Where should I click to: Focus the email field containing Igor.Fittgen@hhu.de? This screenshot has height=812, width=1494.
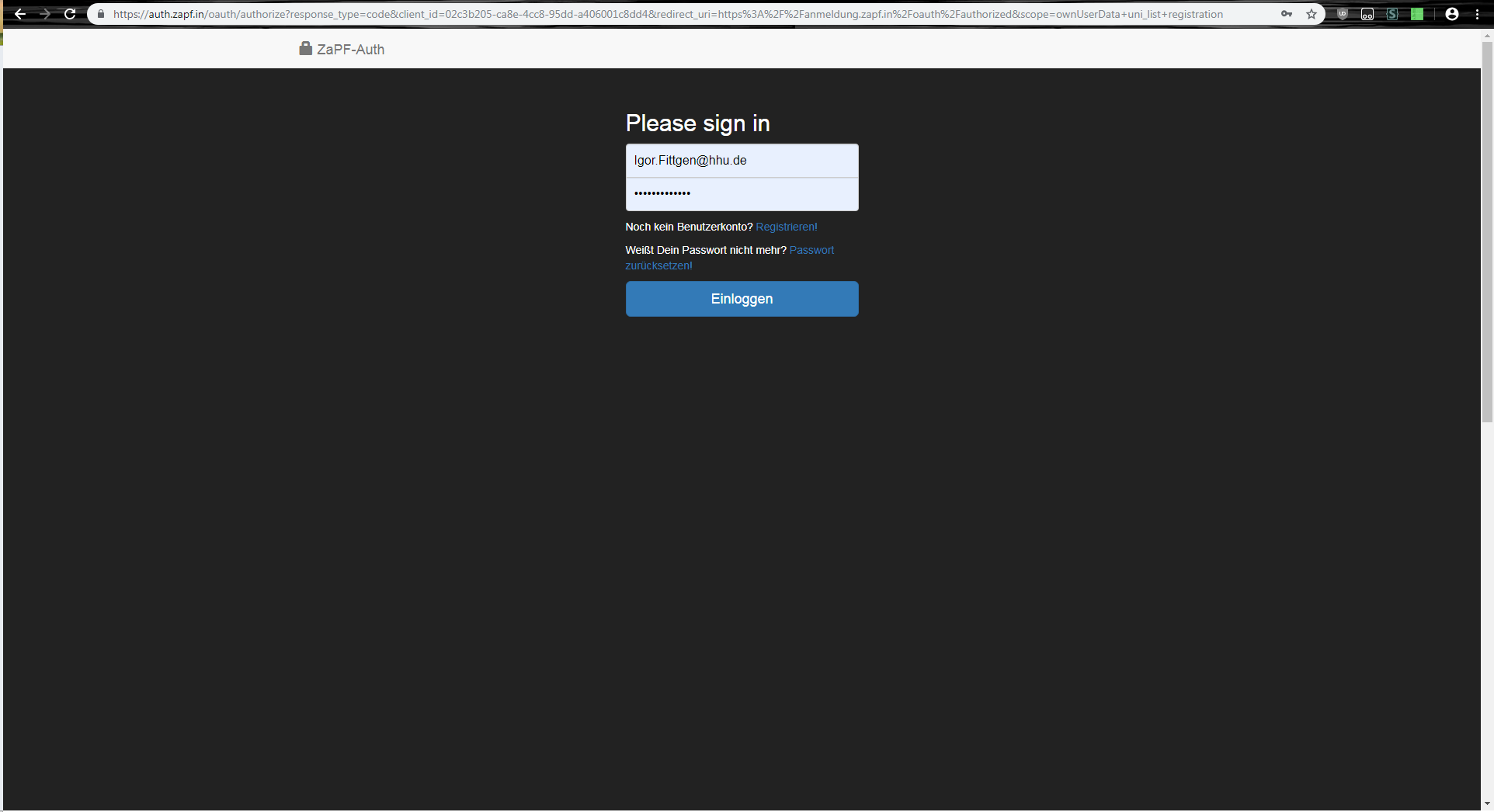click(x=742, y=161)
